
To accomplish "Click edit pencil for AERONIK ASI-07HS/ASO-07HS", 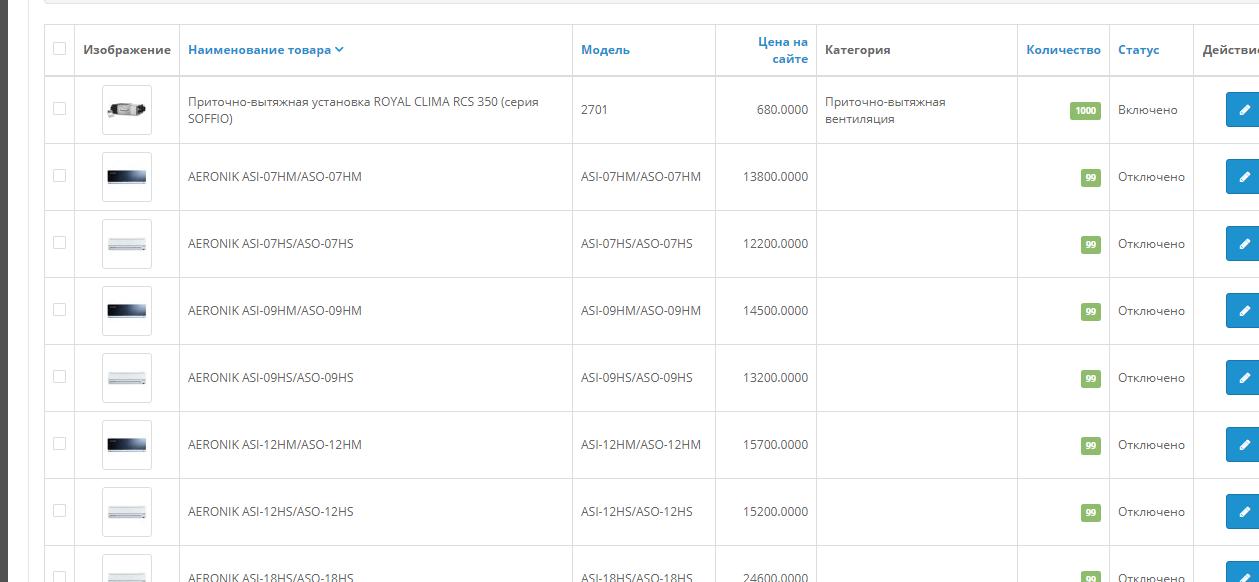I will (1243, 244).
